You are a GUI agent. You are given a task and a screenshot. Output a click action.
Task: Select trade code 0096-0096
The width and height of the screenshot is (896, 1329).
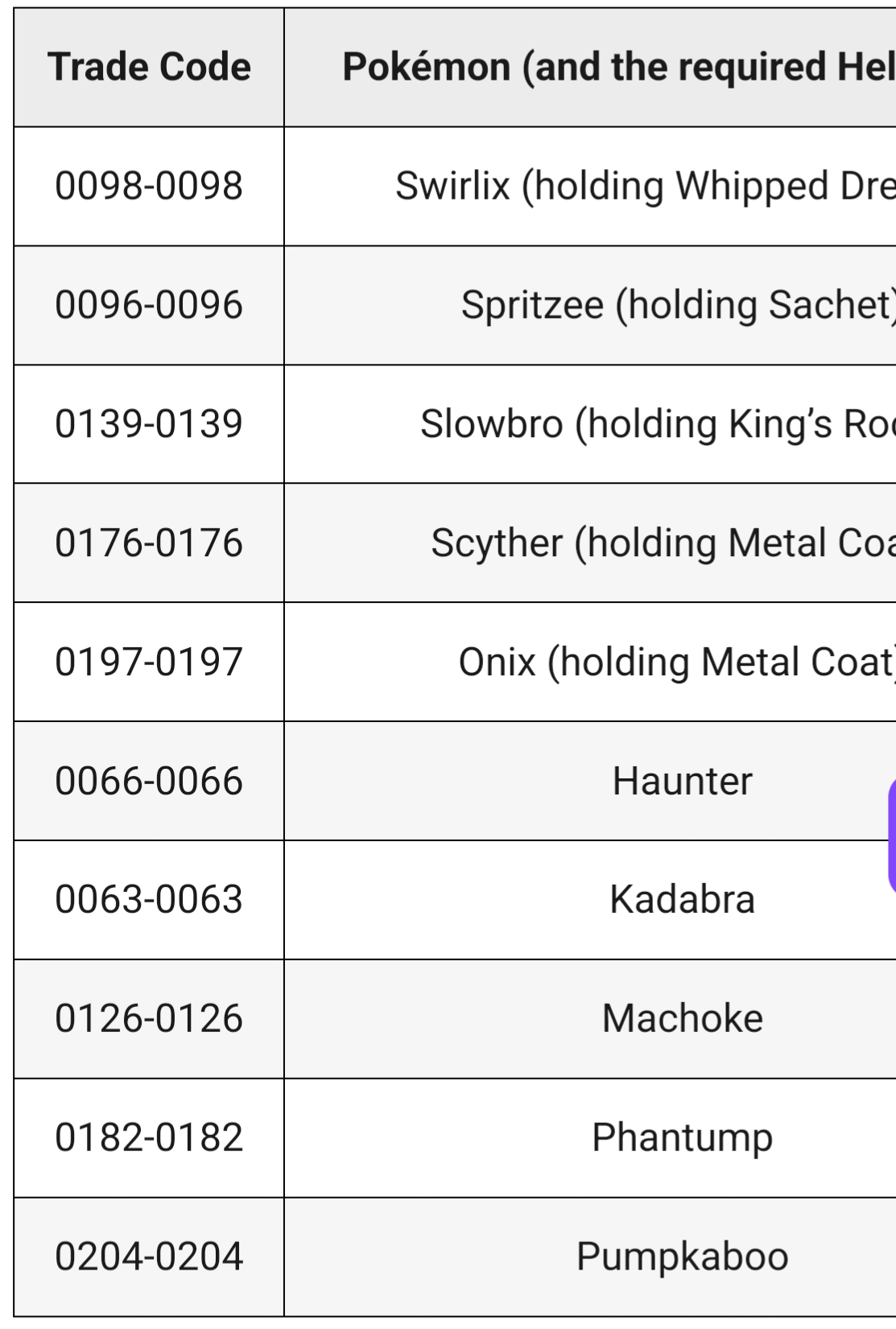tap(149, 305)
